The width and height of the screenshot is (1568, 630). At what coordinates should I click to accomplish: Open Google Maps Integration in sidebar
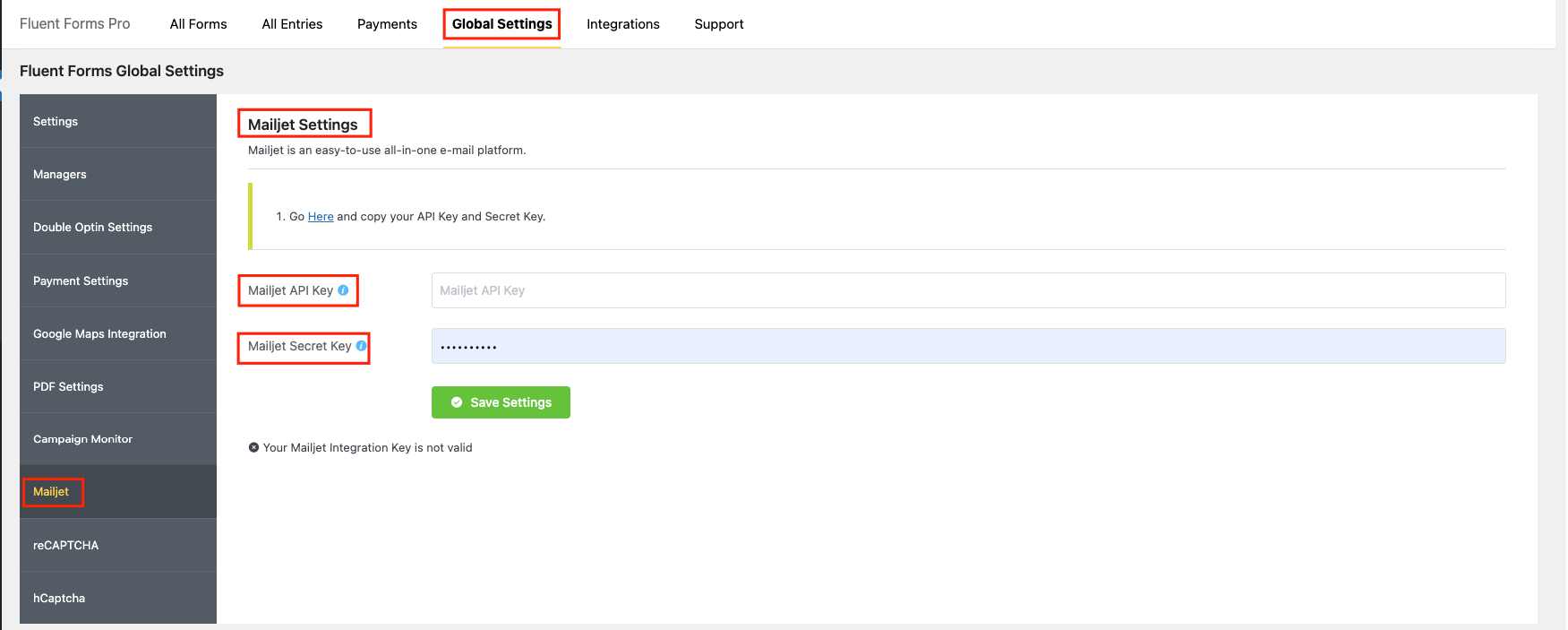pyautogui.click(x=118, y=333)
